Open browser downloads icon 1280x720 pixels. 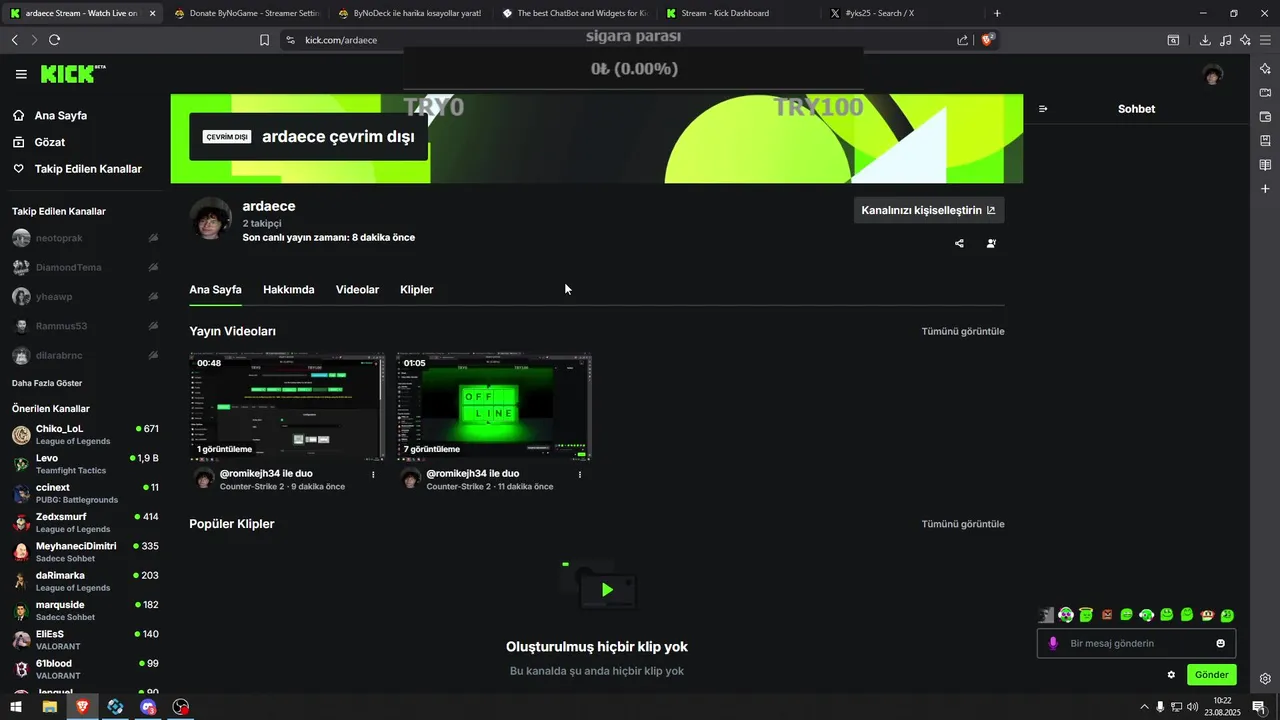coord(1205,40)
